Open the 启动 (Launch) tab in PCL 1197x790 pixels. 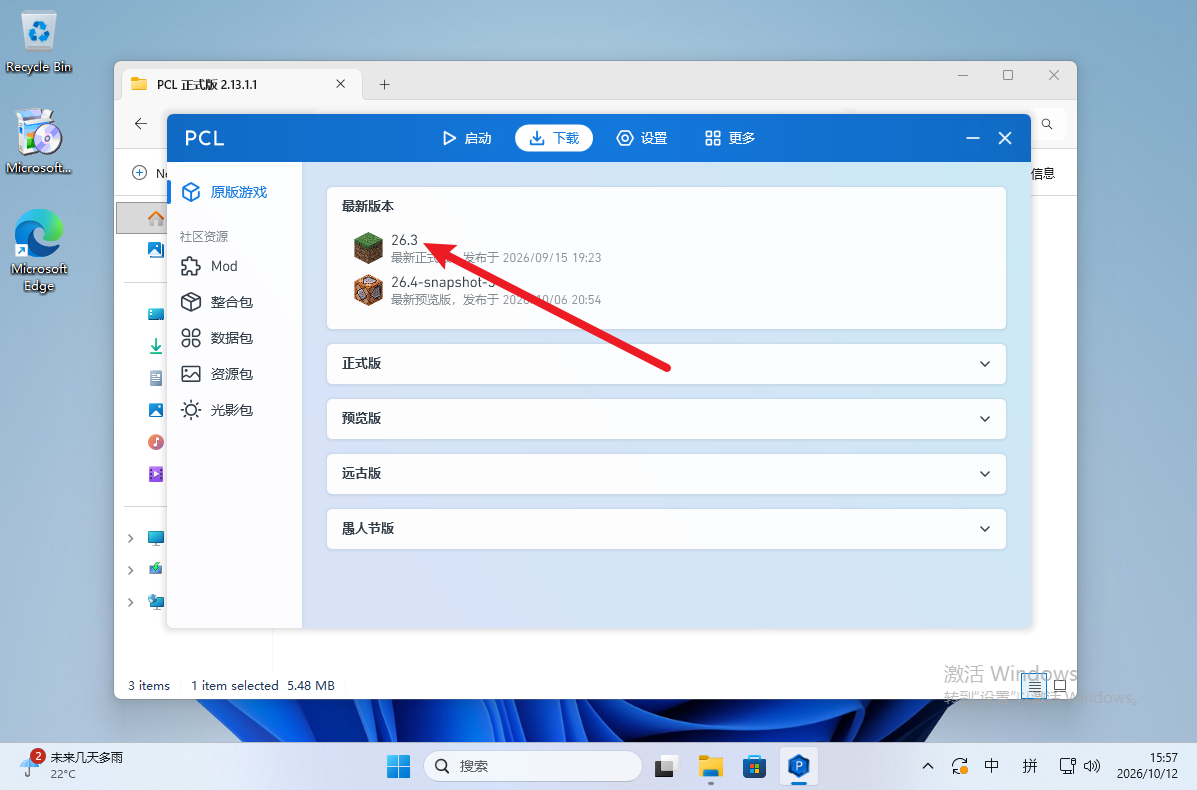pos(466,138)
